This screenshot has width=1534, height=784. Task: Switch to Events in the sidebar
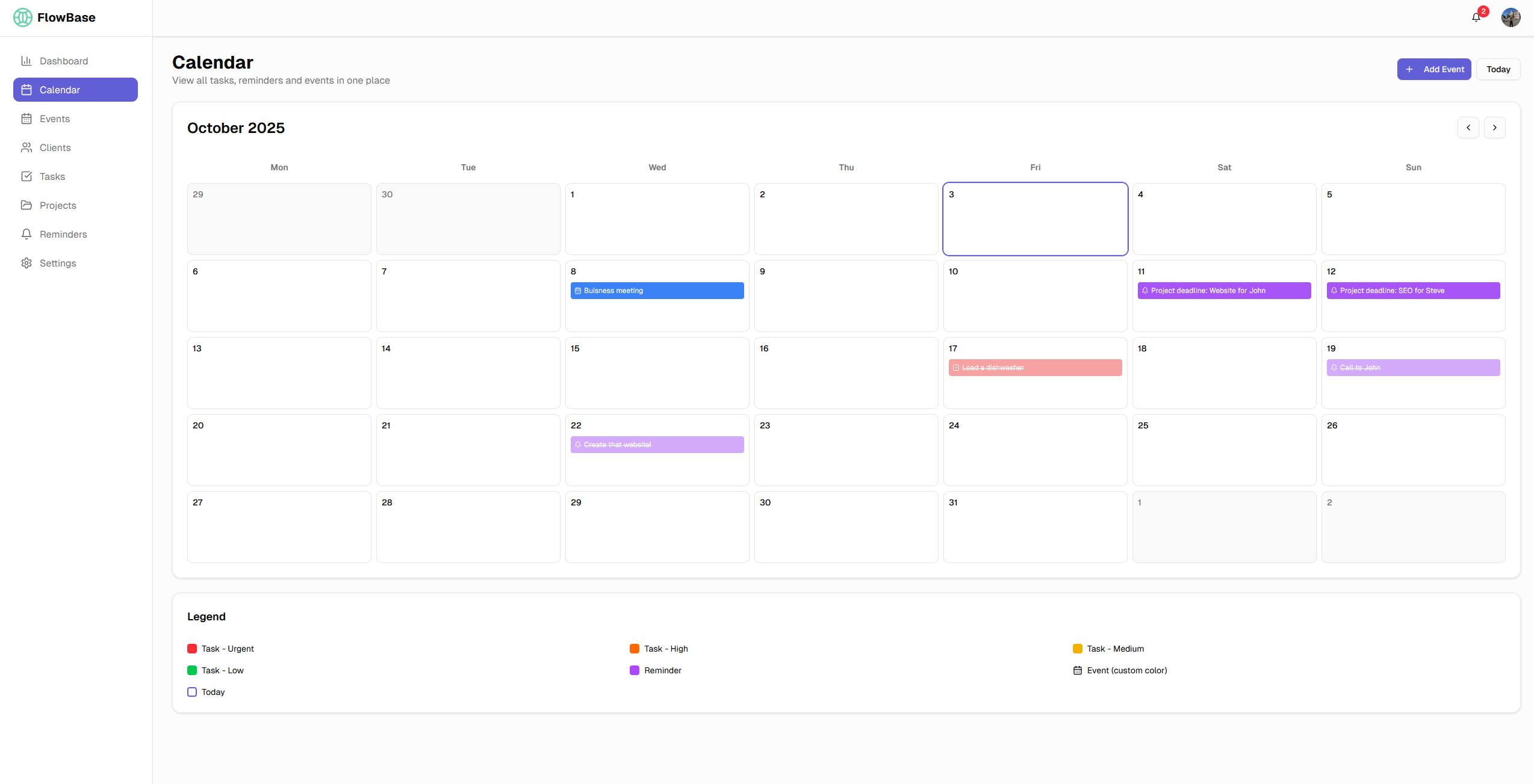click(x=55, y=119)
